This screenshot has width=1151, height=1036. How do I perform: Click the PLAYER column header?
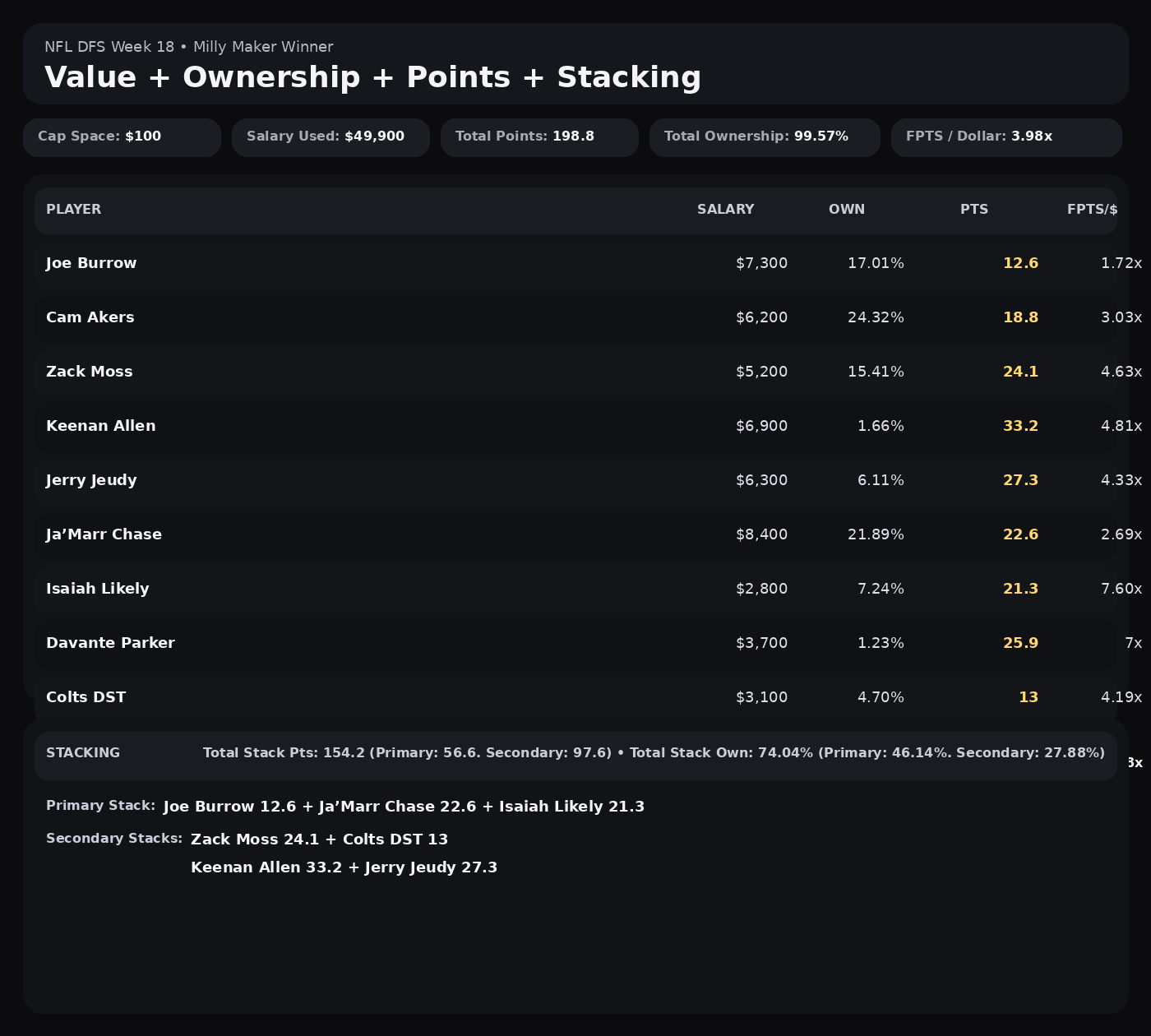coord(74,210)
